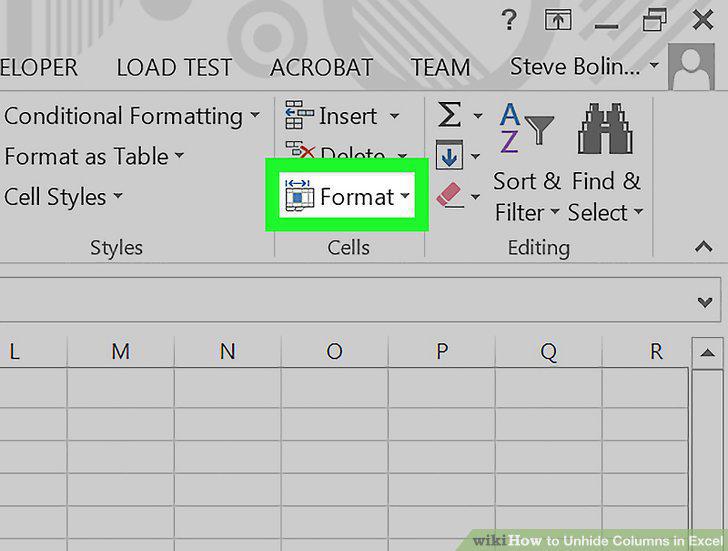Click the formula bar input area
The image size is (728, 551).
click(x=344, y=300)
